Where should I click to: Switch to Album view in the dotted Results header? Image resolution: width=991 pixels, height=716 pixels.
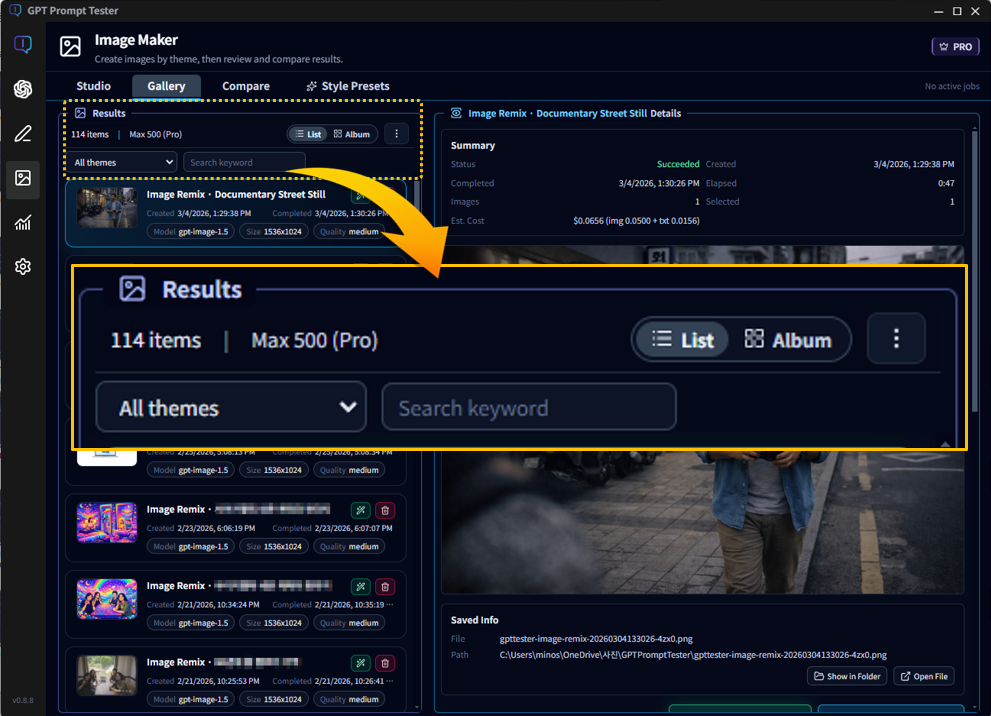coord(352,134)
